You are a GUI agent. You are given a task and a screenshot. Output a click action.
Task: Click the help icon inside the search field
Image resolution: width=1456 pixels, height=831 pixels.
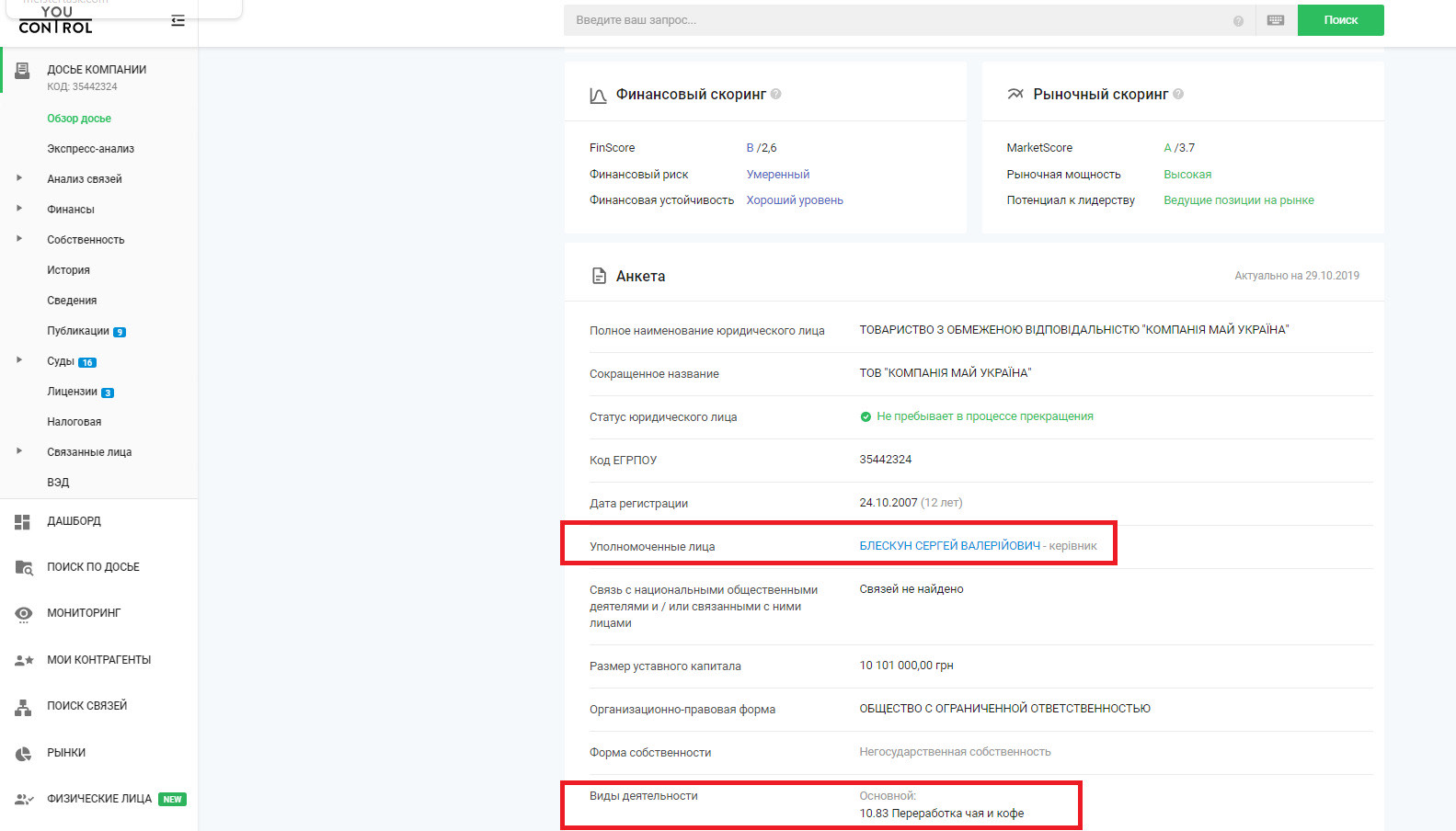click(x=1238, y=21)
